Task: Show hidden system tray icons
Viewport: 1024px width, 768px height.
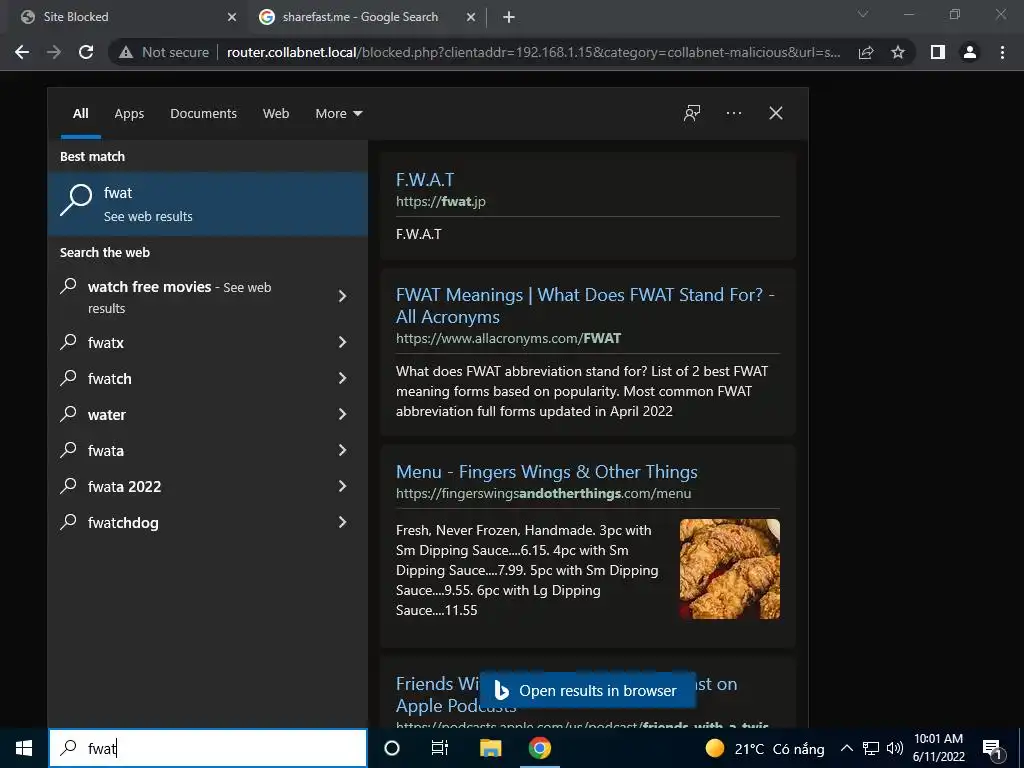Action: coord(846,748)
